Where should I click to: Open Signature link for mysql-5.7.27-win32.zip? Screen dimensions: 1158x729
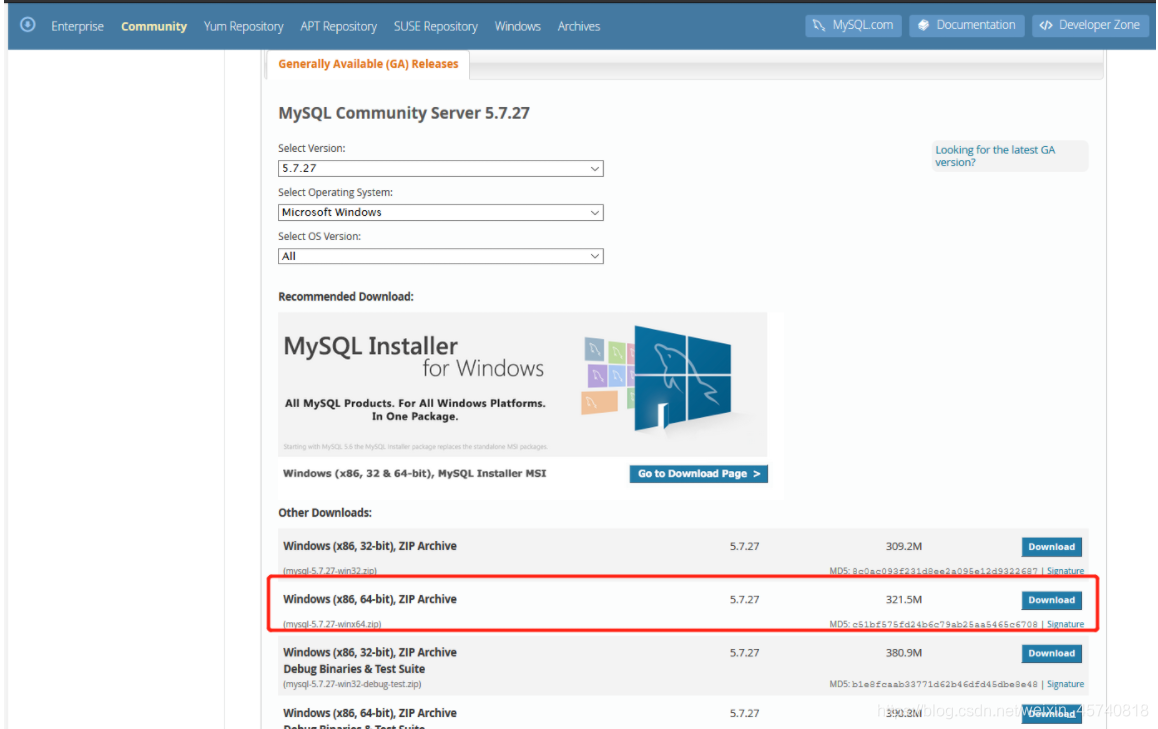(1065, 571)
